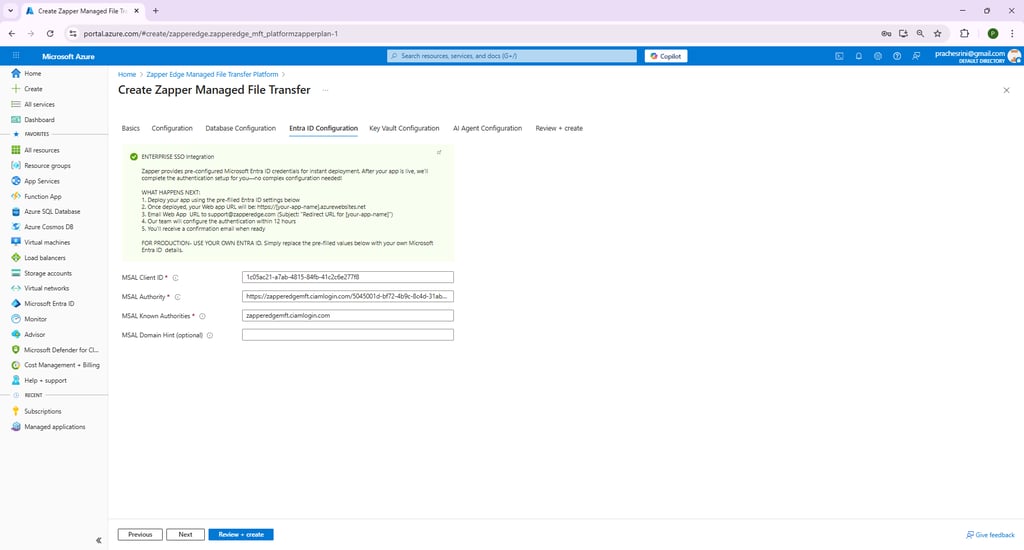Open Virtual machines icon

(x=16, y=242)
